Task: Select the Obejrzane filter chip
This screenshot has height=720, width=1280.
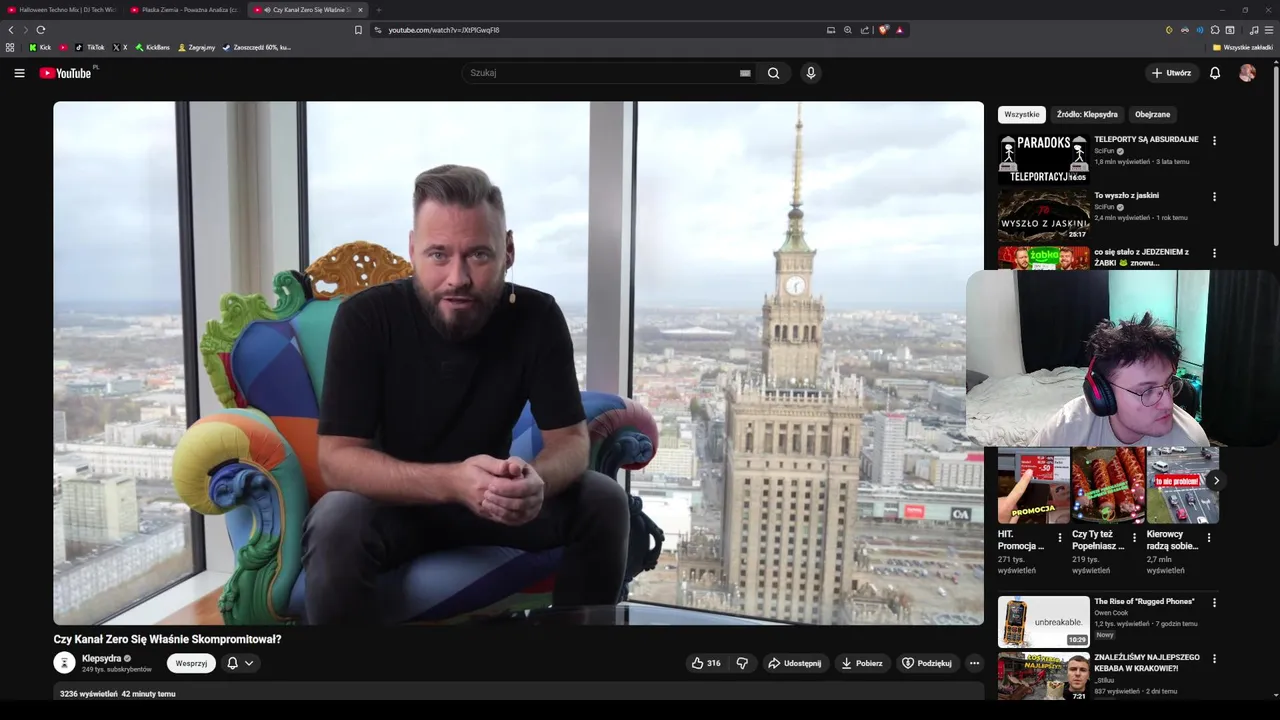Action: [x=1152, y=114]
